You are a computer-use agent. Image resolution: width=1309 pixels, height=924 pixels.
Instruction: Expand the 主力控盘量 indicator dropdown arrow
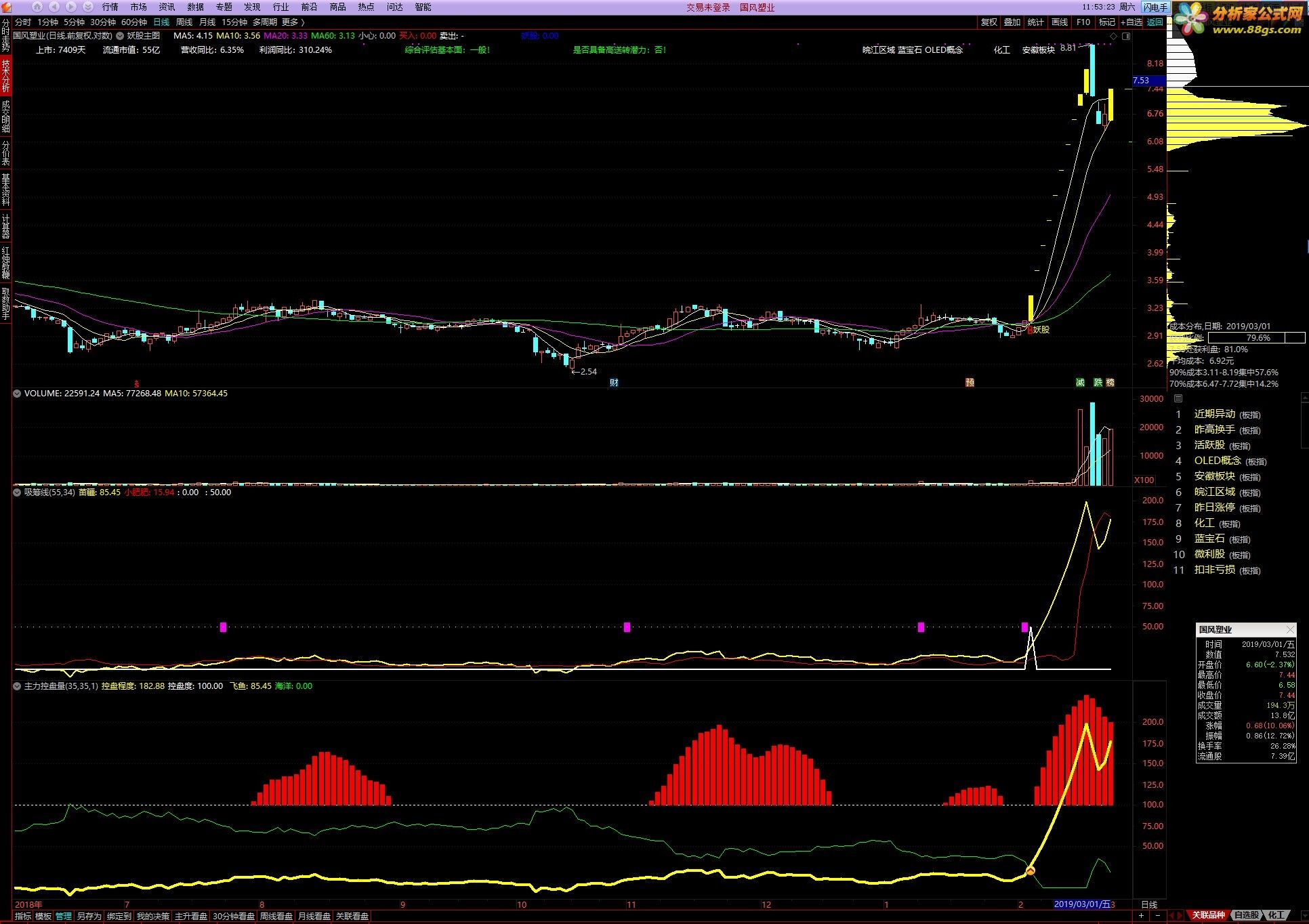(18, 686)
